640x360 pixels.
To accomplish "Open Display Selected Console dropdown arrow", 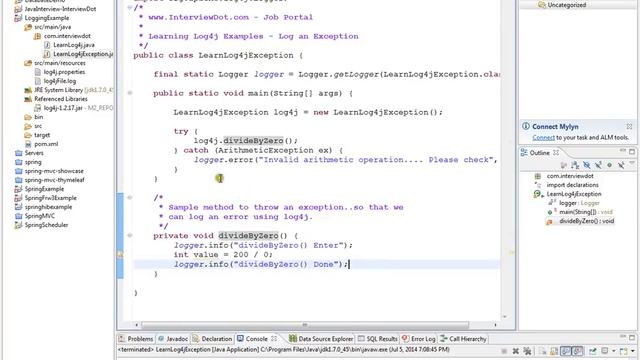I will pos(614,351).
